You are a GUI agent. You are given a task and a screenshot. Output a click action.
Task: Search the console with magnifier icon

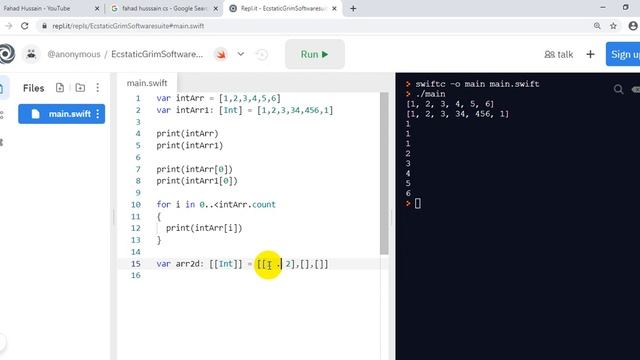point(618,89)
